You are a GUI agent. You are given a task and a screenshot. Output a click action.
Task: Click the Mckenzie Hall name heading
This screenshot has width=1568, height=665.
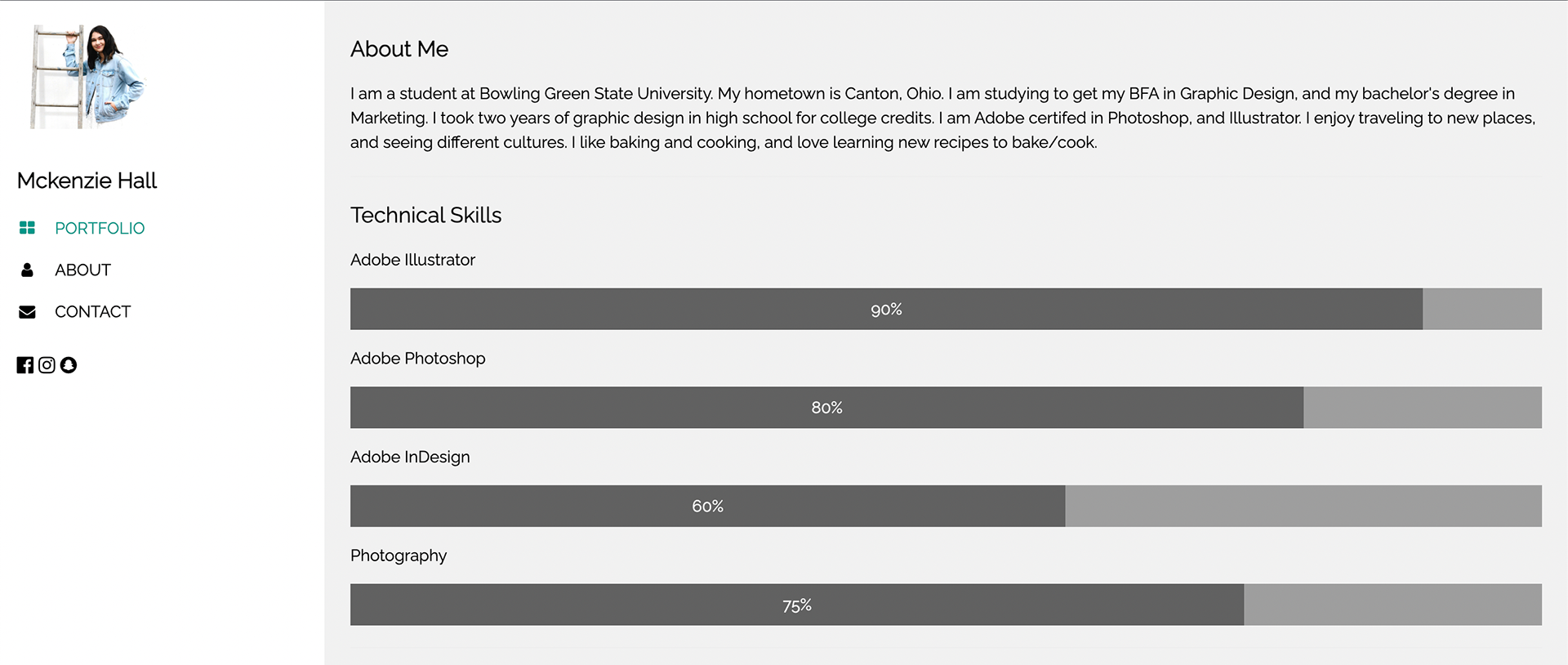click(87, 181)
